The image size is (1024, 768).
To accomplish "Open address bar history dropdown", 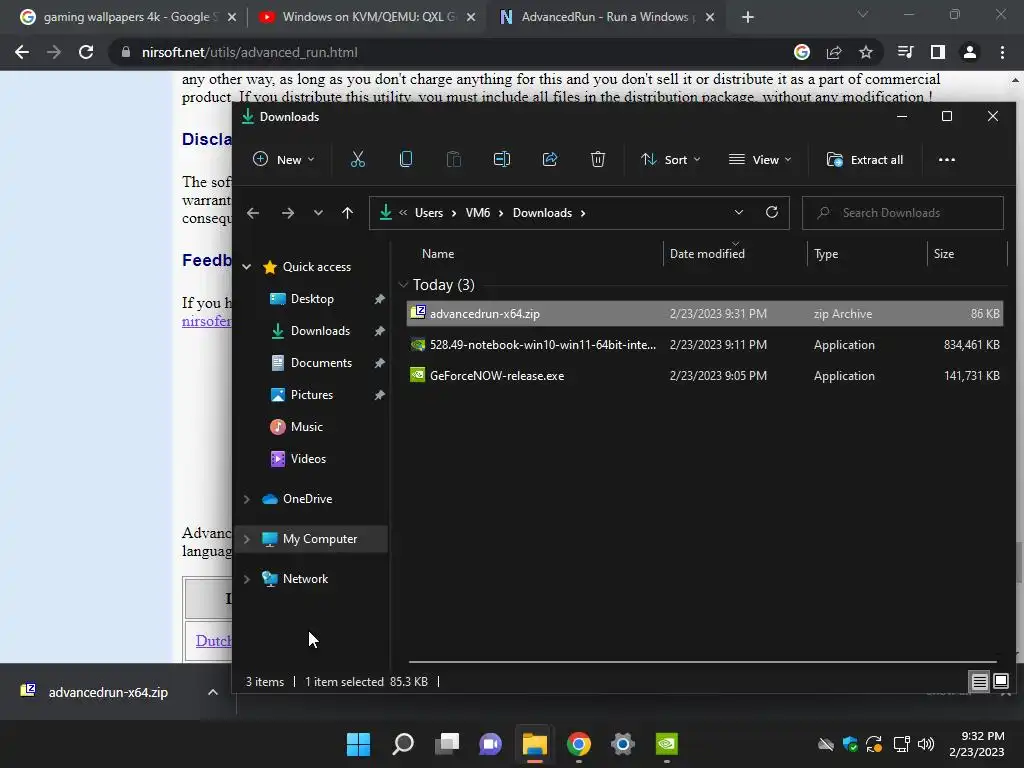I will click(x=739, y=212).
